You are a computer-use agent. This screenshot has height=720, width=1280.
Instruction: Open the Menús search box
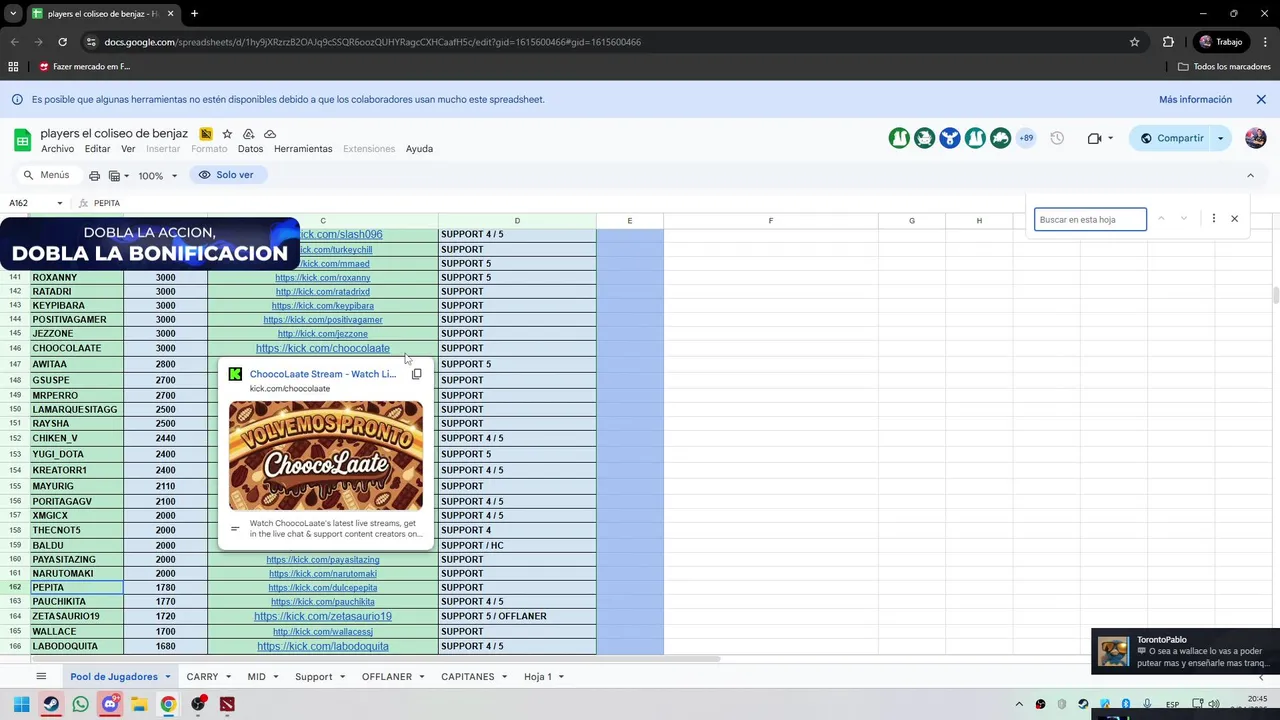point(47,175)
